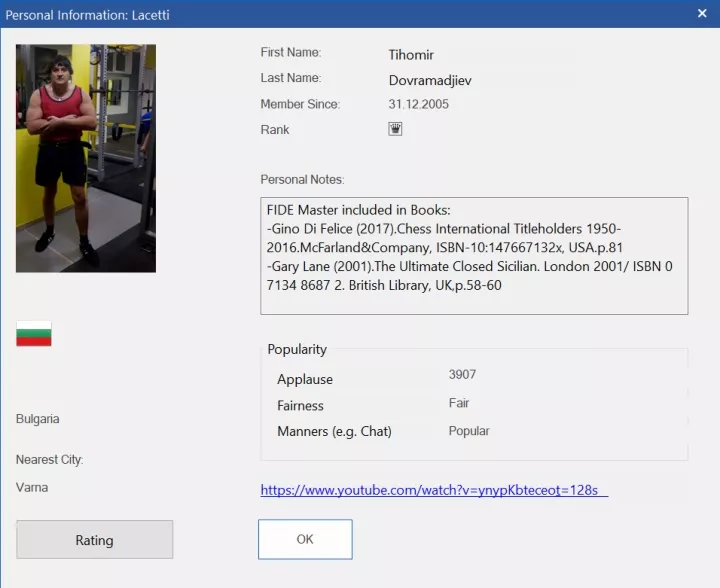Click the Applause value 3907
720x588 pixels.
point(462,375)
